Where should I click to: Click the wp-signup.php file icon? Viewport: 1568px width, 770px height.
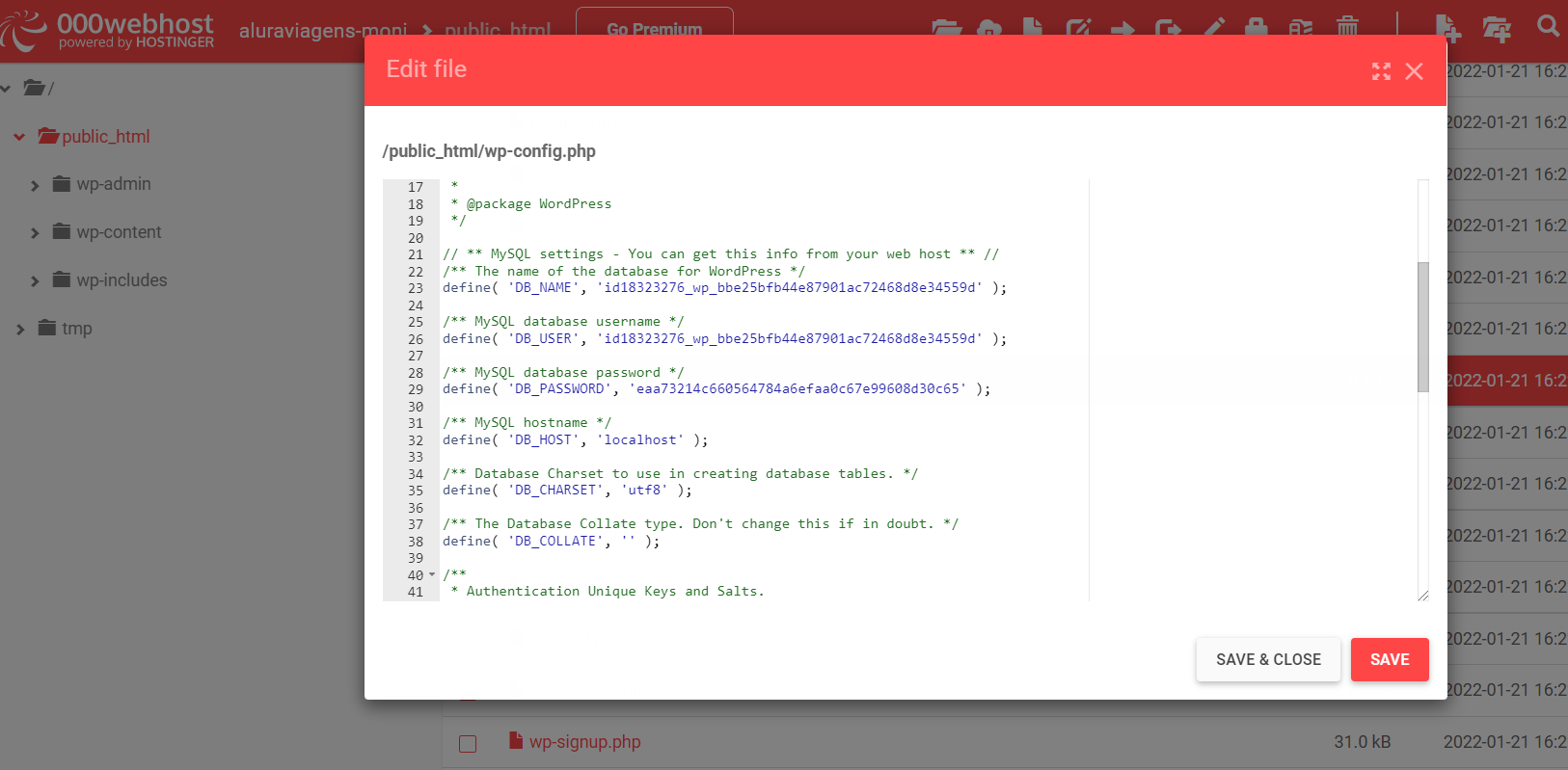coord(516,740)
